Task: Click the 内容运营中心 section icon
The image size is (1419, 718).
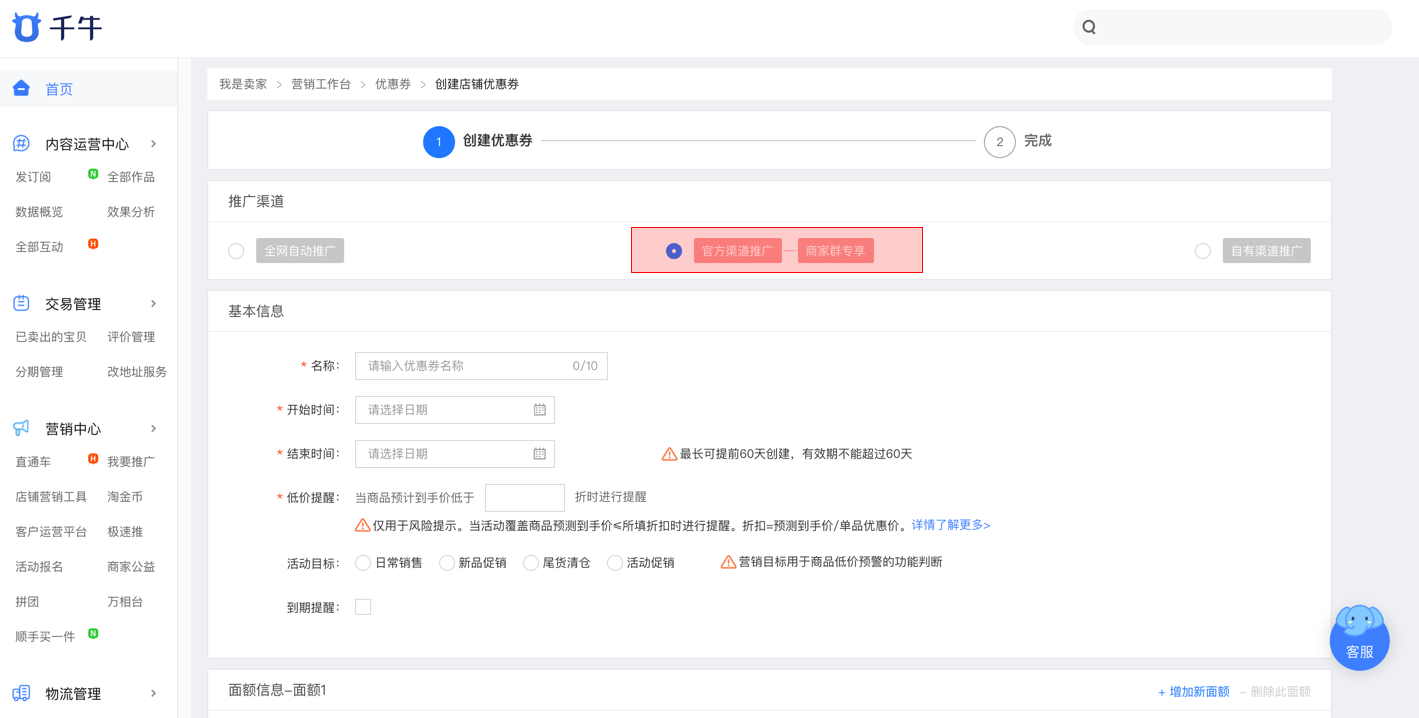Action: (21, 143)
